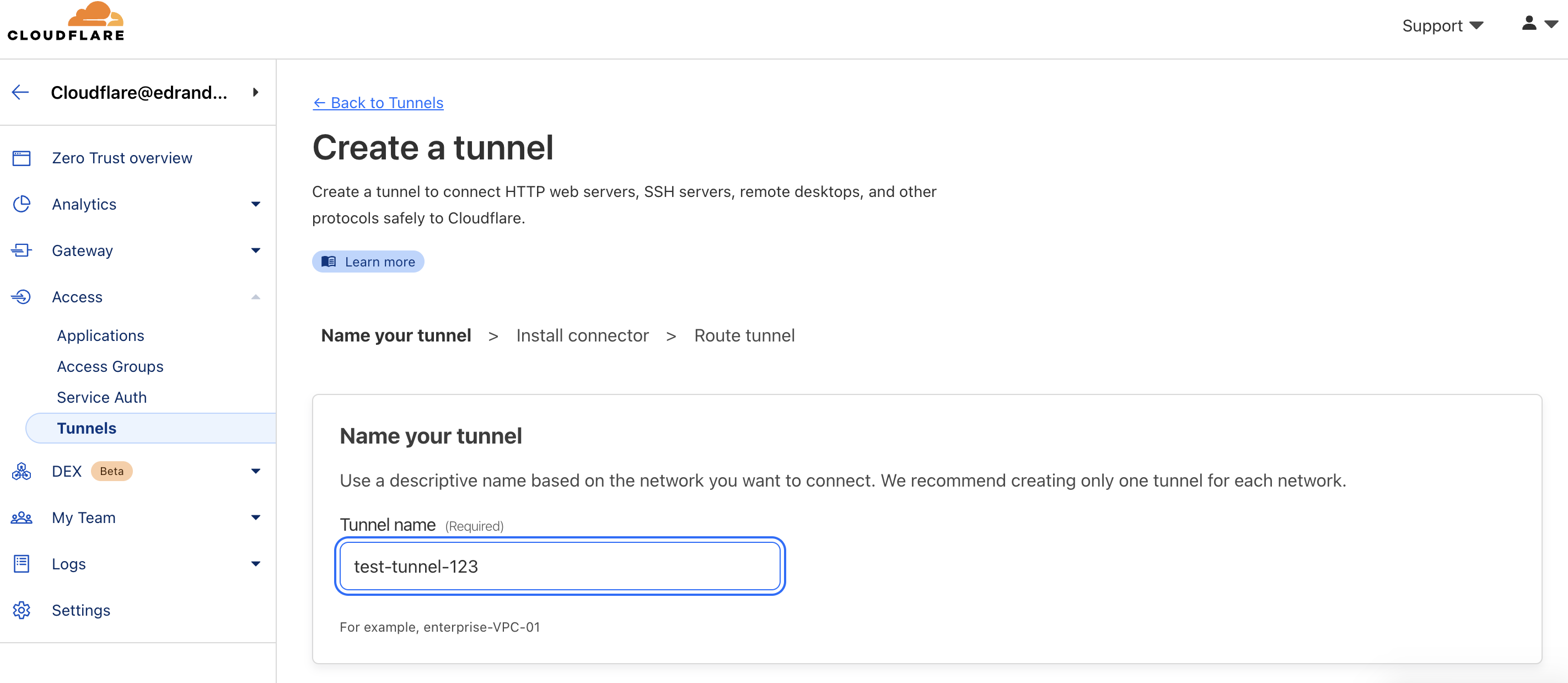Click the back arrow beside account name
The image size is (1568, 683).
(21, 92)
